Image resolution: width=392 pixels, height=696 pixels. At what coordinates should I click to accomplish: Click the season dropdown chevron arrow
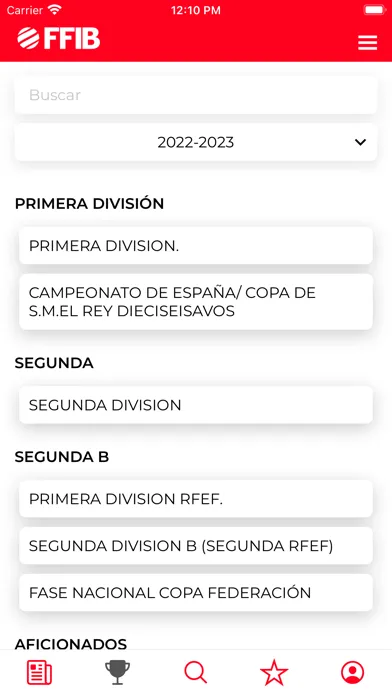point(360,142)
